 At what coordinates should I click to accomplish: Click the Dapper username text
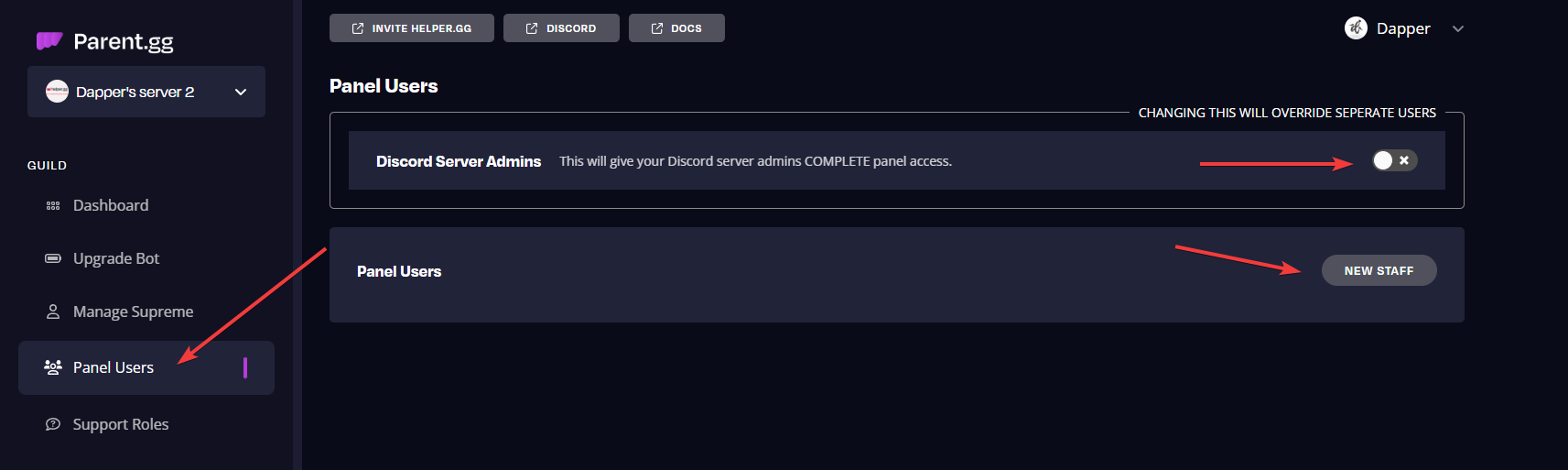pos(1403,28)
